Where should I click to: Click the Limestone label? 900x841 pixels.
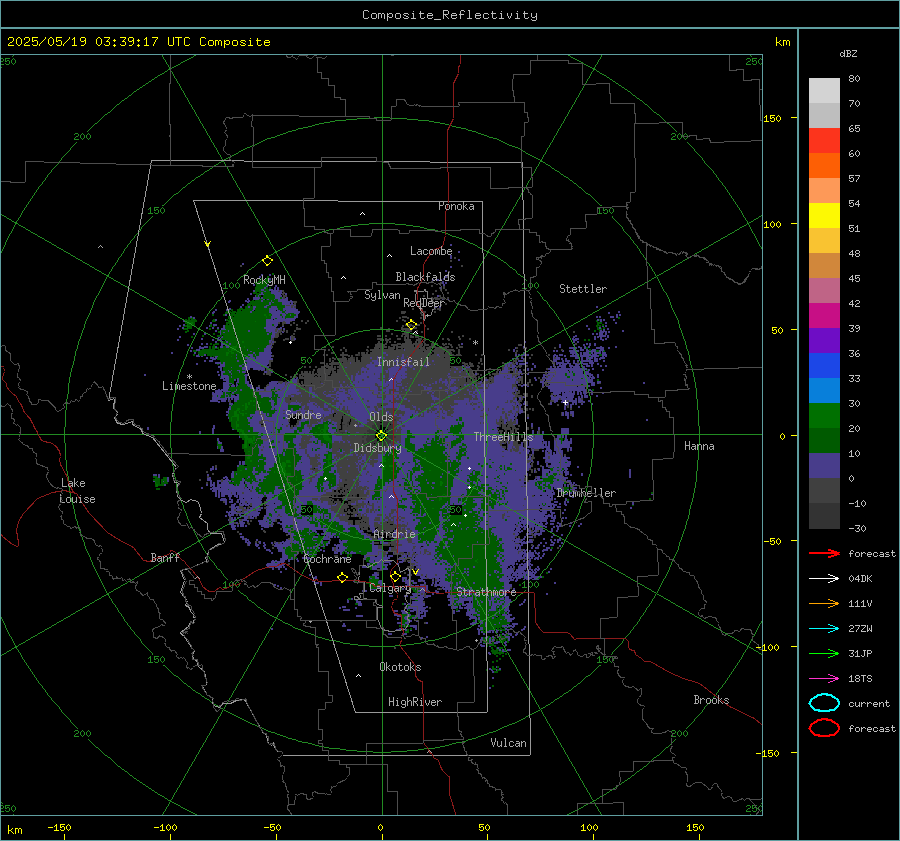click(189, 386)
